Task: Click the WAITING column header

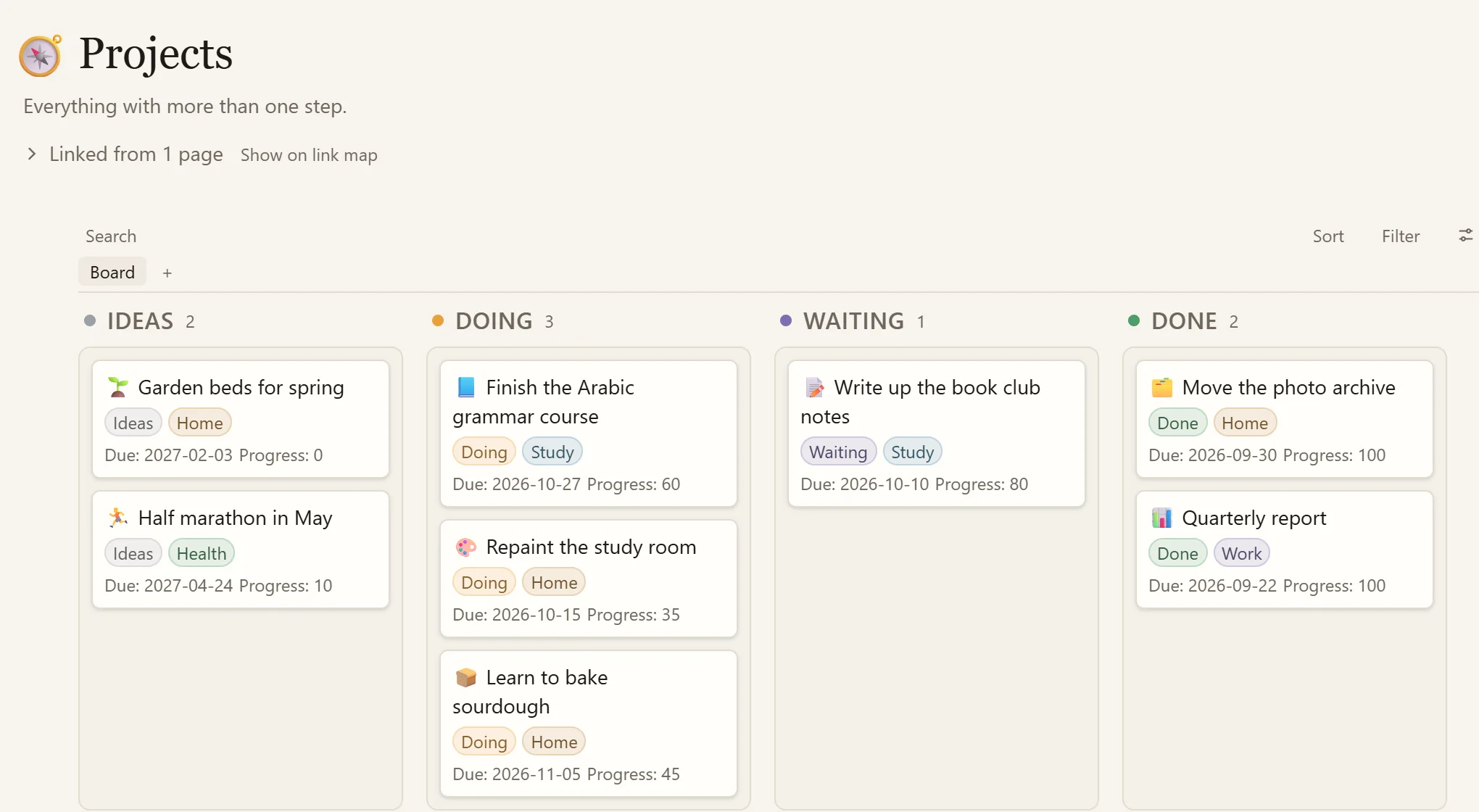Action: [x=853, y=321]
